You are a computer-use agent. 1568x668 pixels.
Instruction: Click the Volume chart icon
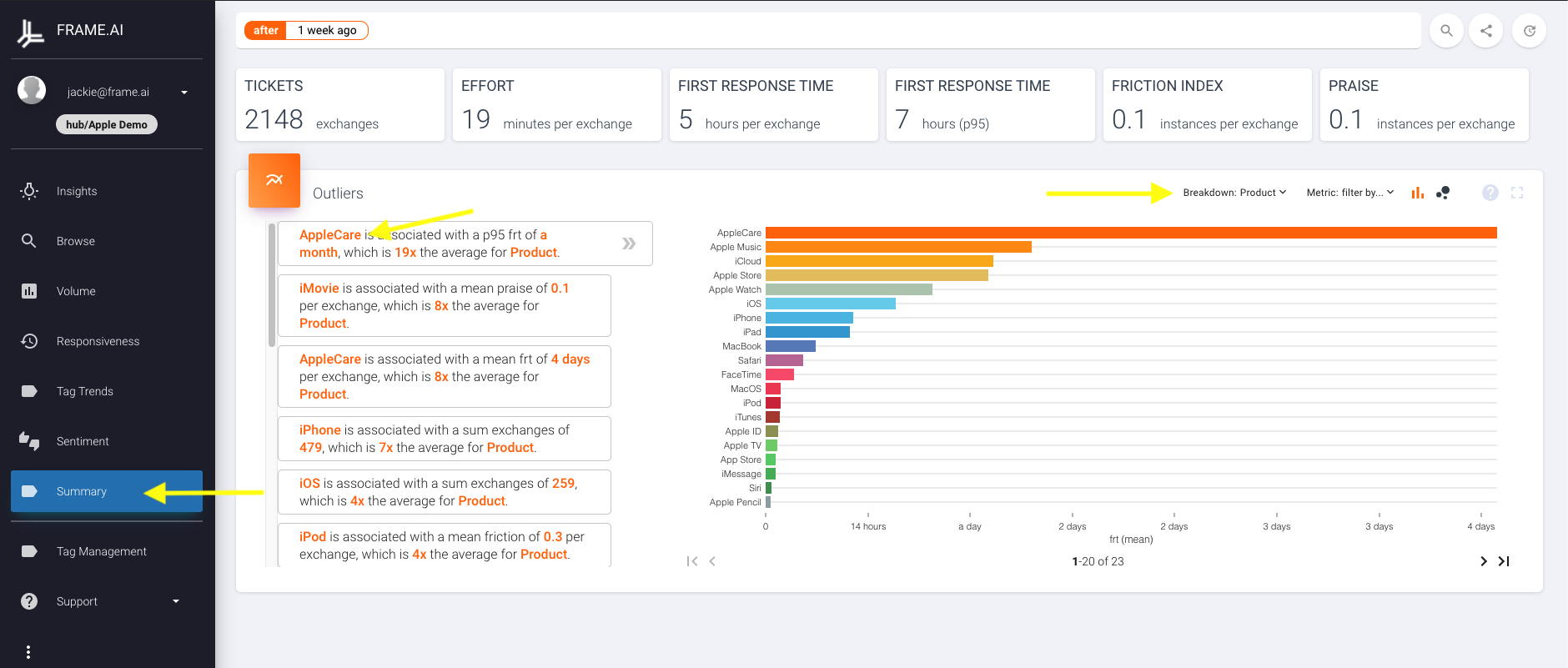29,291
